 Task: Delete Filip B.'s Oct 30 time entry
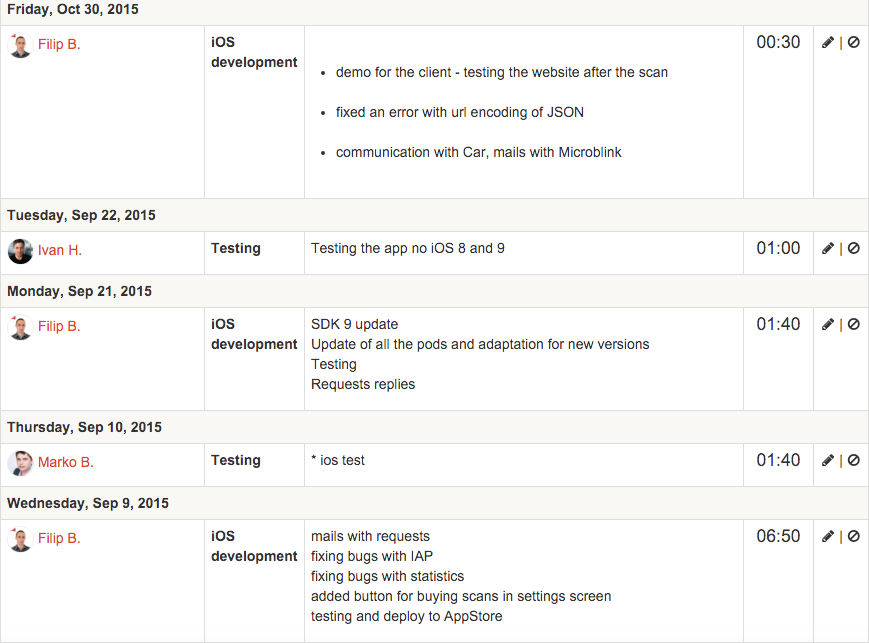[854, 43]
